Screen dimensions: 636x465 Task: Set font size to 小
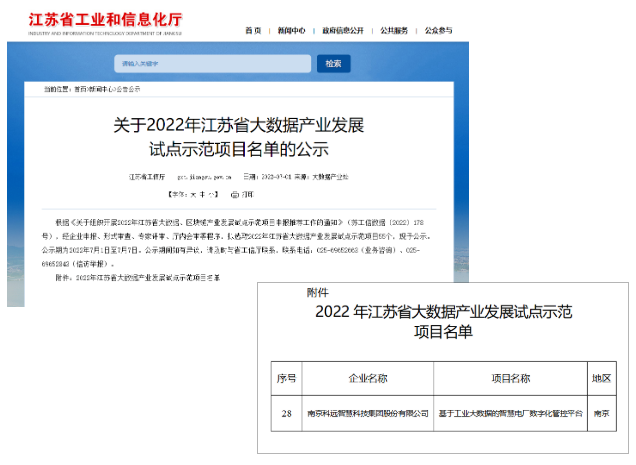point(209,194)
